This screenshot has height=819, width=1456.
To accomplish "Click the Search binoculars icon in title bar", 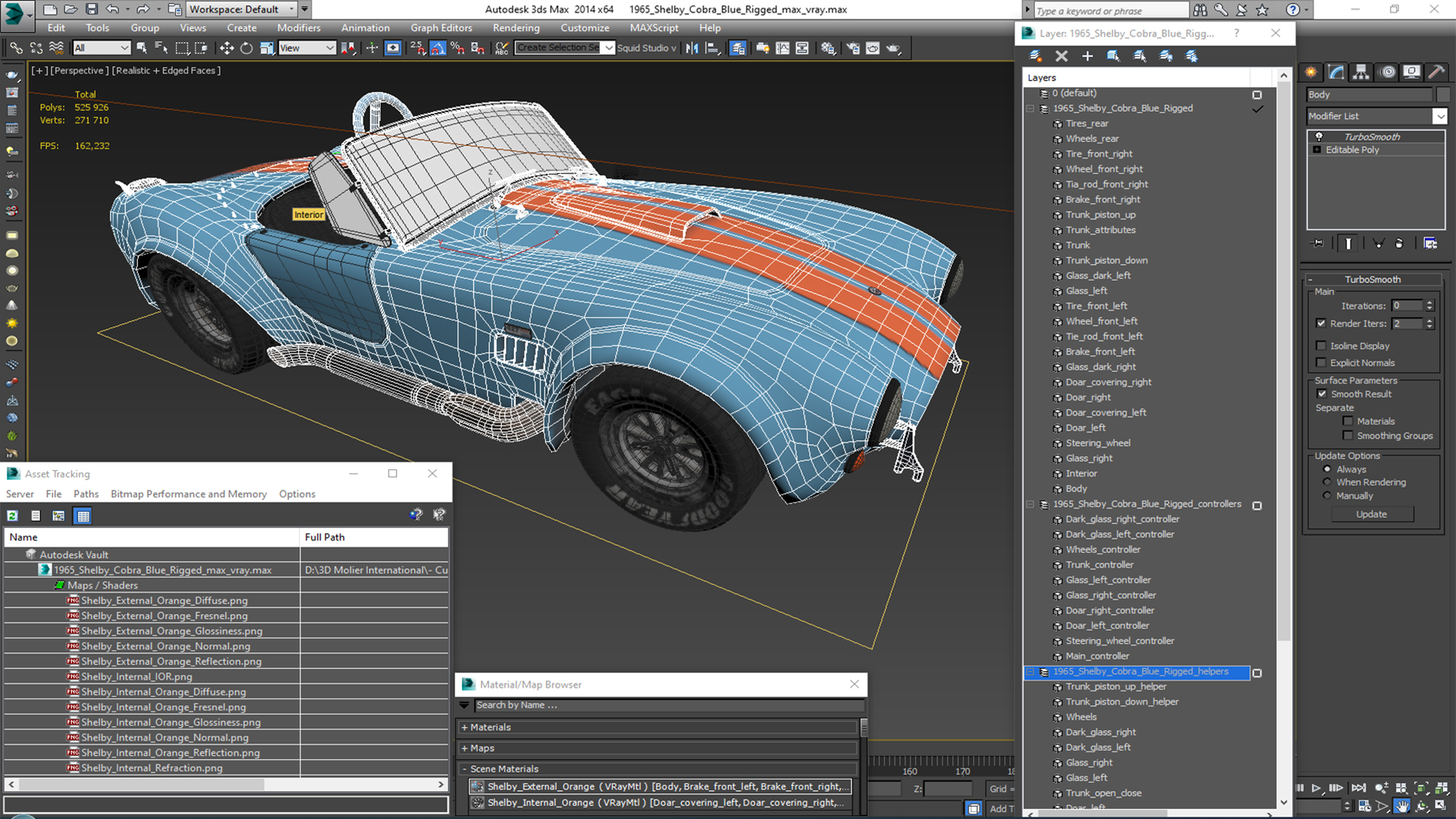I will click(1200, 10).
